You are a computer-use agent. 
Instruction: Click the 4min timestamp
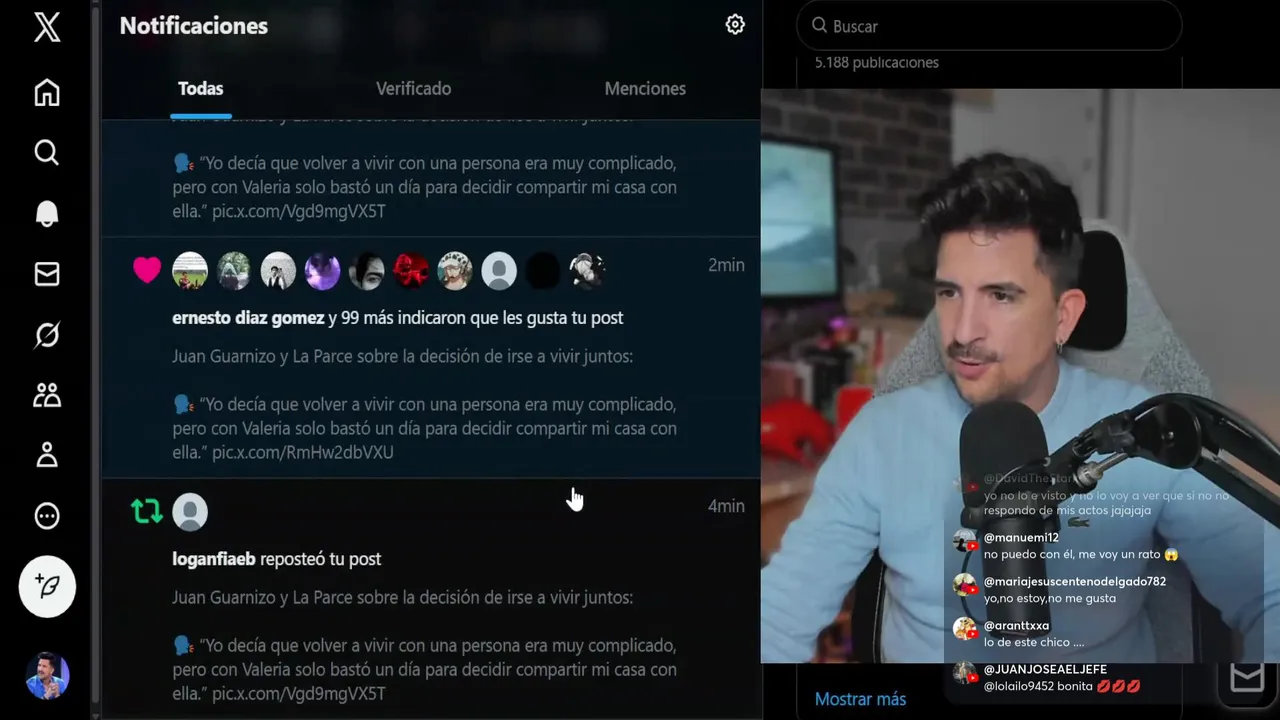726,506
